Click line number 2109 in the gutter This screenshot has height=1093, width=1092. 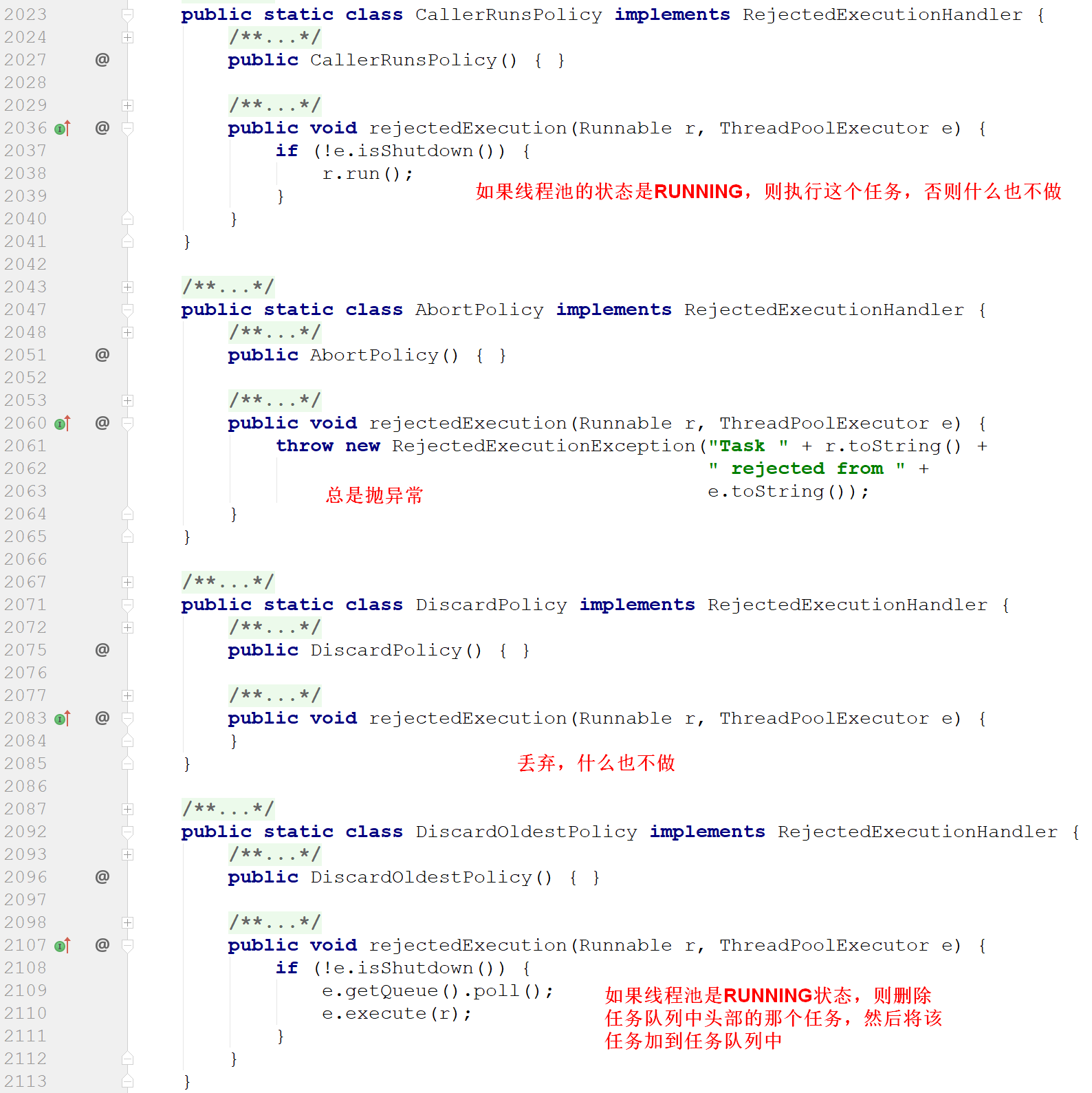point(25,991)
